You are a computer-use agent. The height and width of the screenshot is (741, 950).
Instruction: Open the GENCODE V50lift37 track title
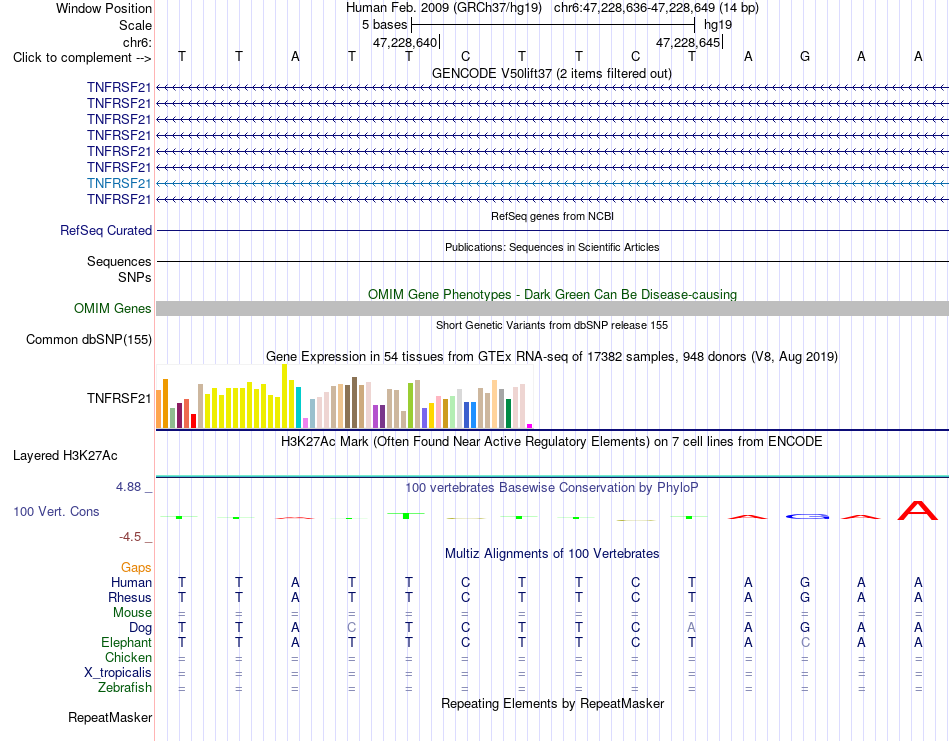(551, 73)
